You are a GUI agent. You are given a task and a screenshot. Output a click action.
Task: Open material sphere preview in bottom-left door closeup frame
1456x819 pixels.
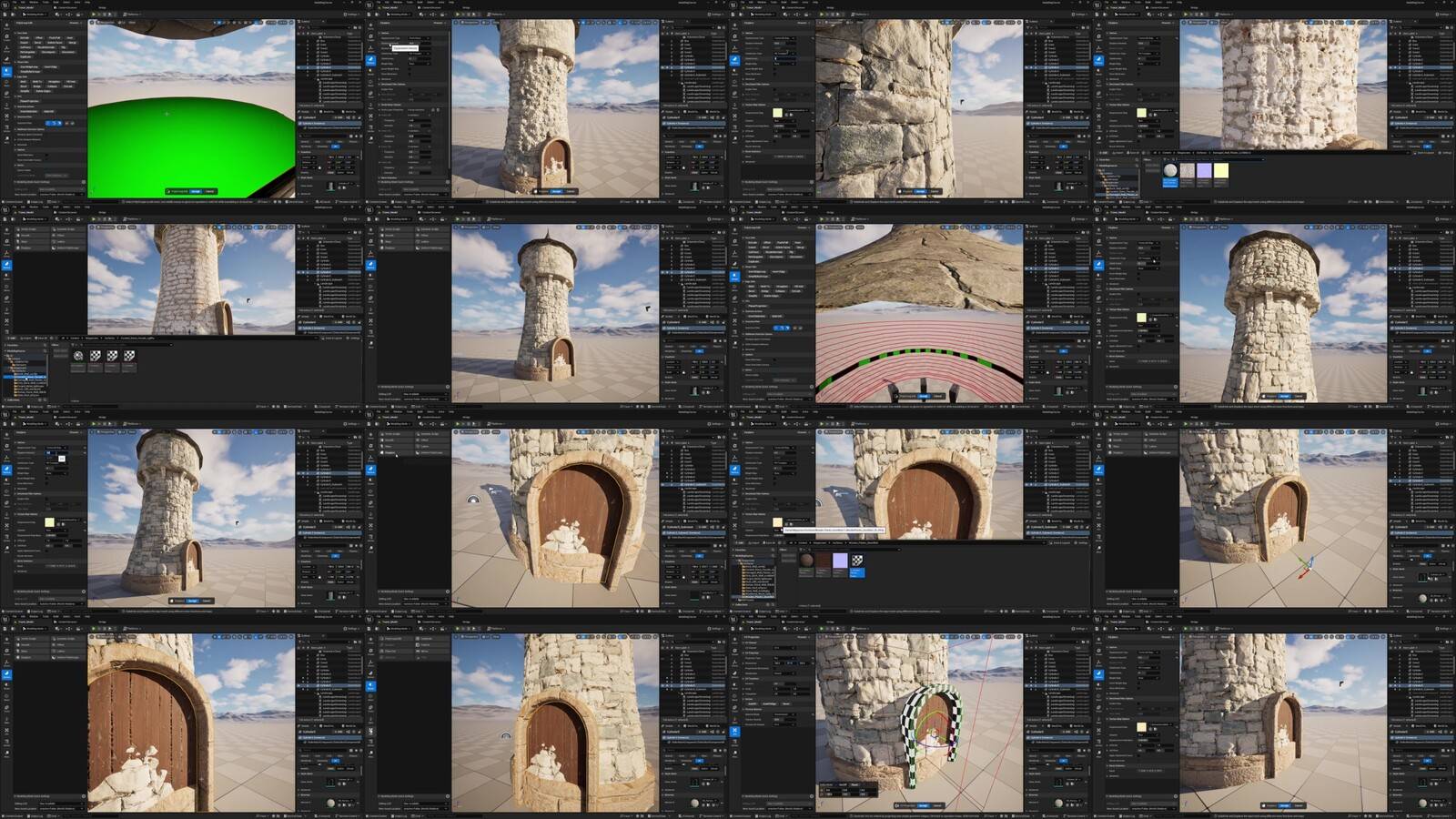[x=331, y=803]
